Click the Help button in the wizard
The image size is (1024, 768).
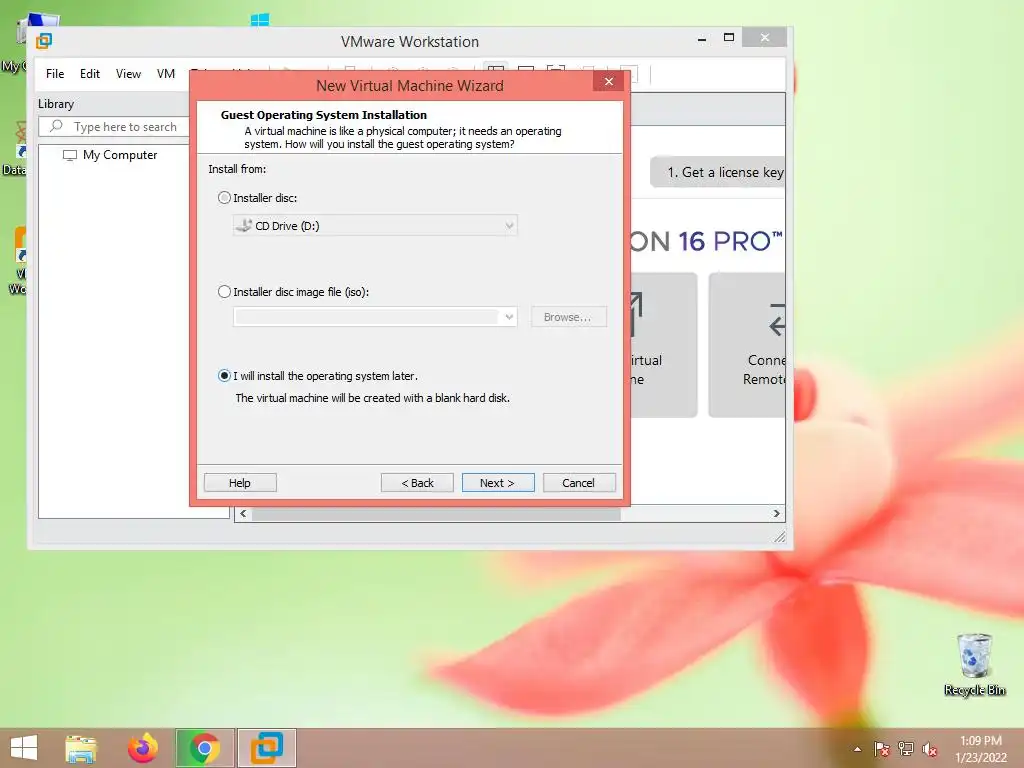(240, 483)
